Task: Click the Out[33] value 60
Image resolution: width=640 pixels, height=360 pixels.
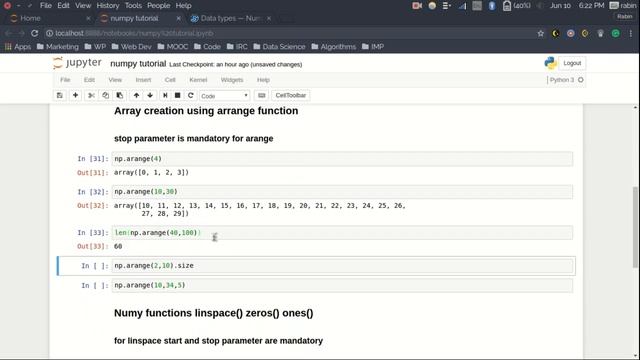Action: [x=118, y=247]
